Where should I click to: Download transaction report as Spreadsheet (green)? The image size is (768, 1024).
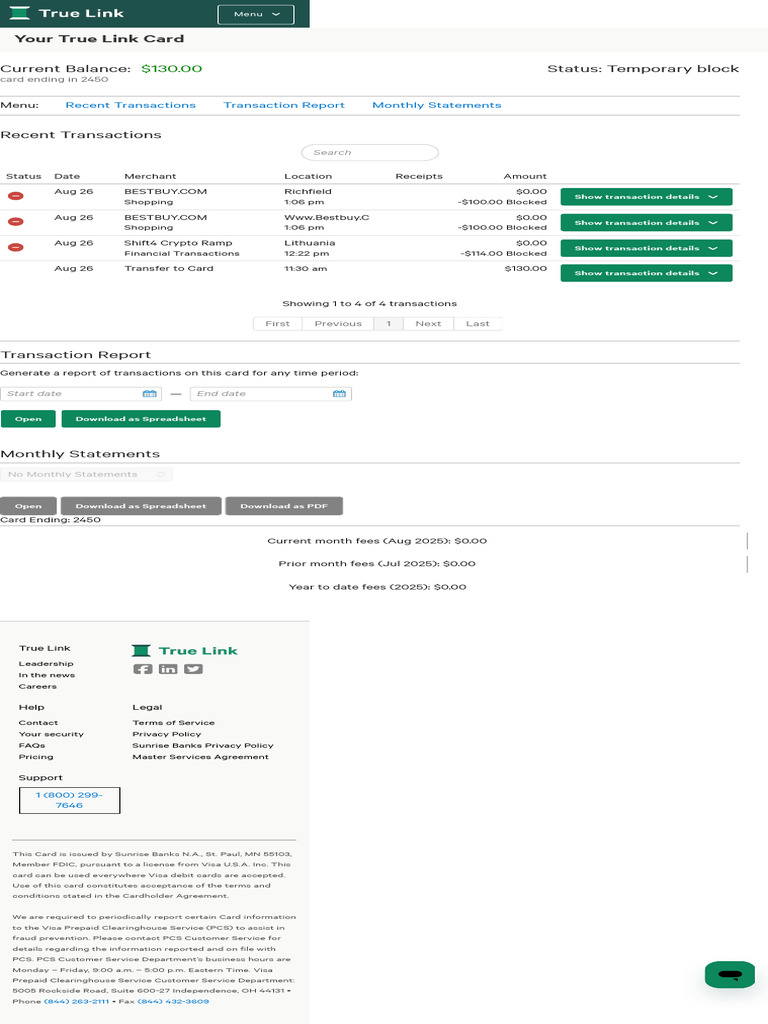[x=141, y=419]
